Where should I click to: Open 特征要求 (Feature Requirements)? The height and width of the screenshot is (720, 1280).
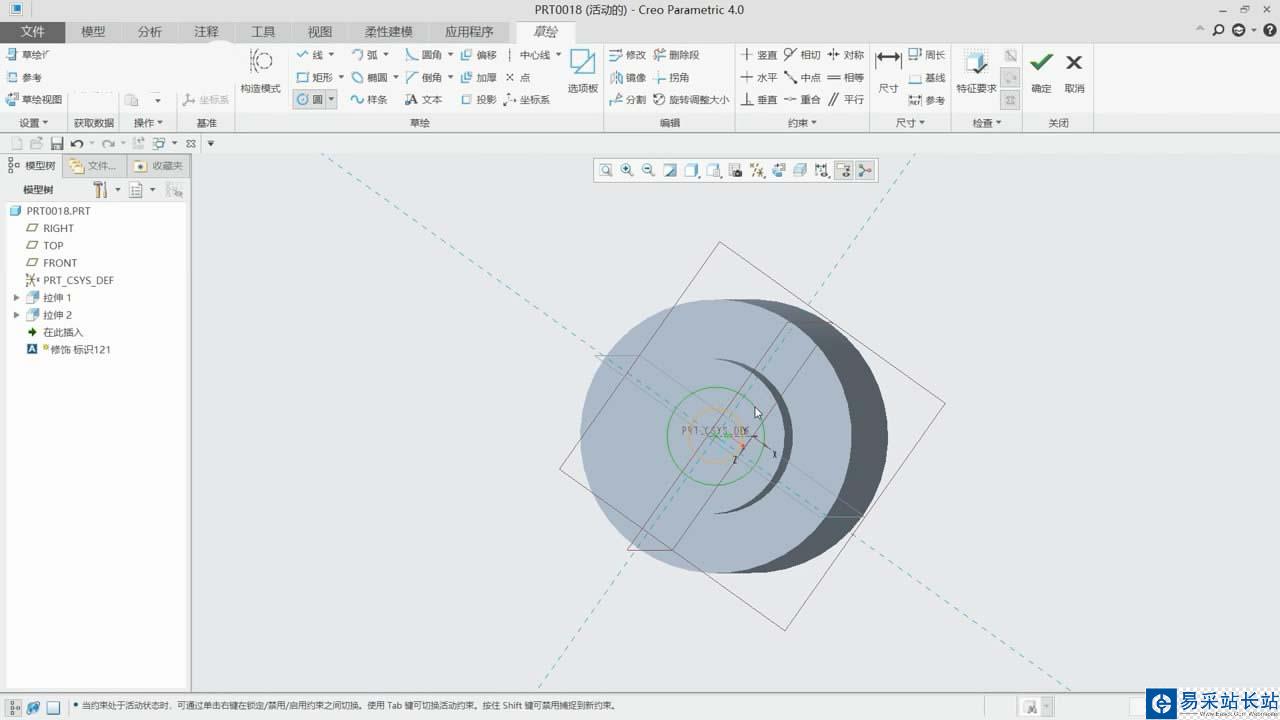976,70
